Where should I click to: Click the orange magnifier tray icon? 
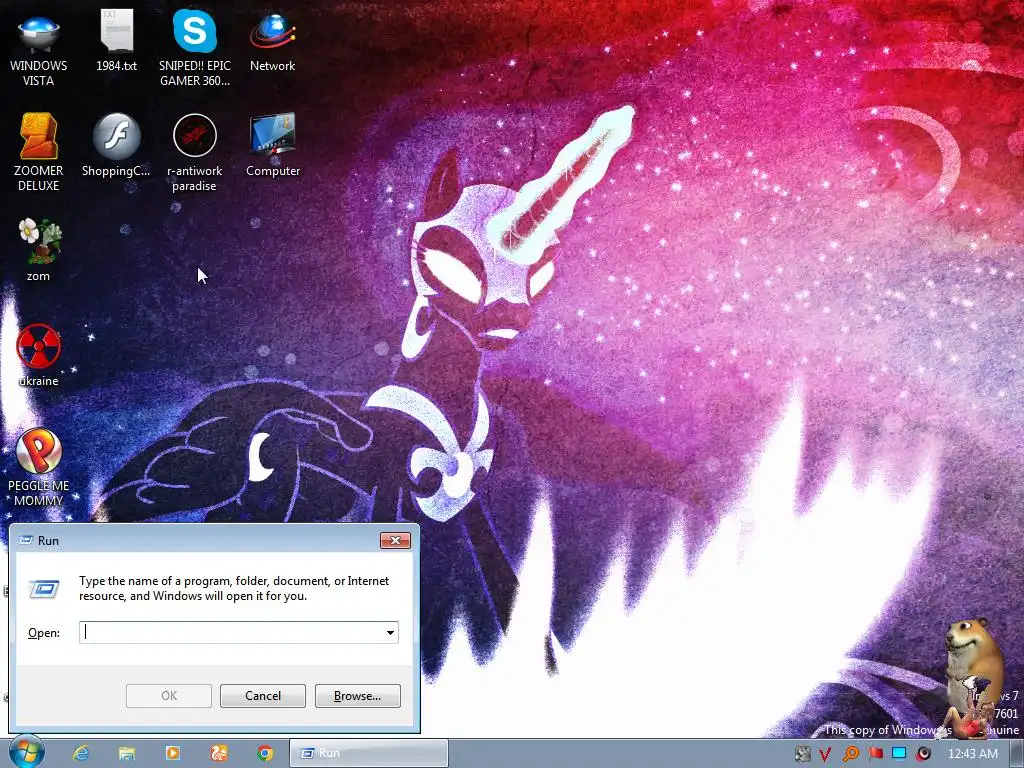tap(850, 754)
